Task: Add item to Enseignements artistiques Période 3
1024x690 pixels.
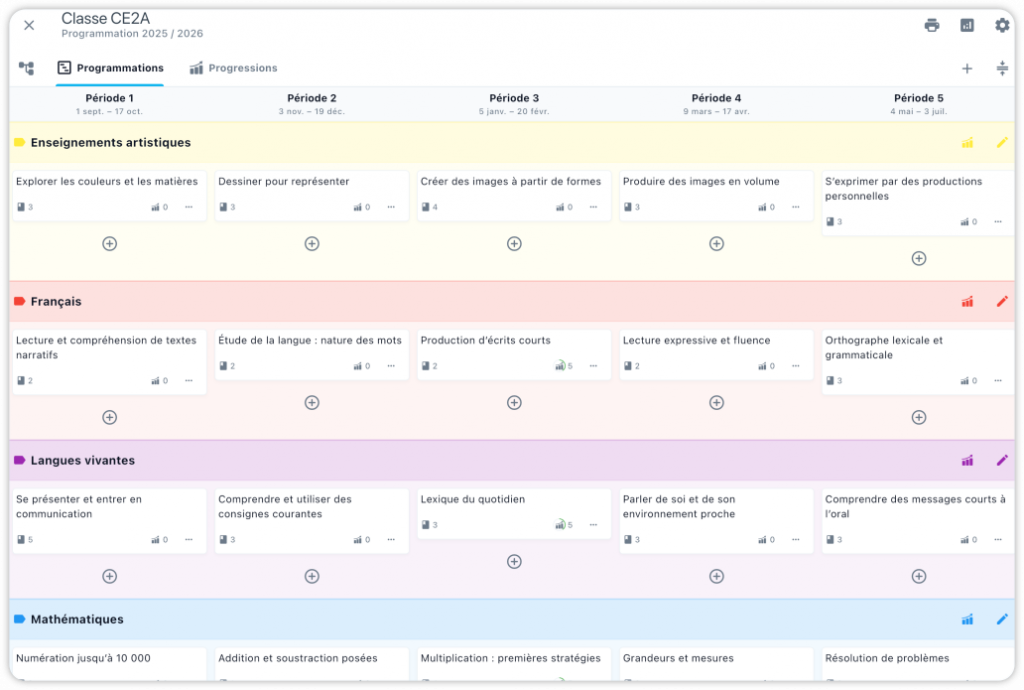Action: point(514,243)
